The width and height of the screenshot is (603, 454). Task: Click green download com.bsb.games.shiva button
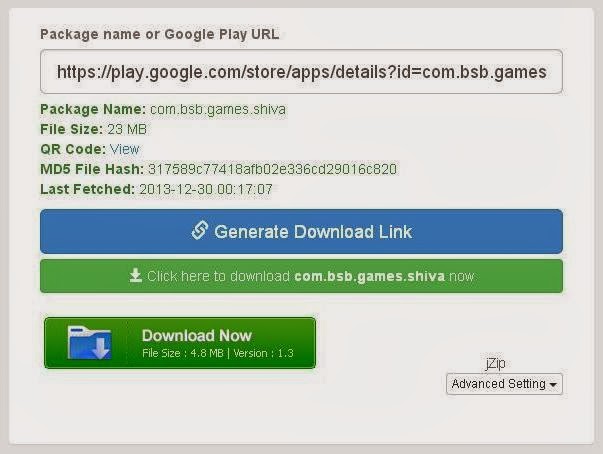(301, 276)
